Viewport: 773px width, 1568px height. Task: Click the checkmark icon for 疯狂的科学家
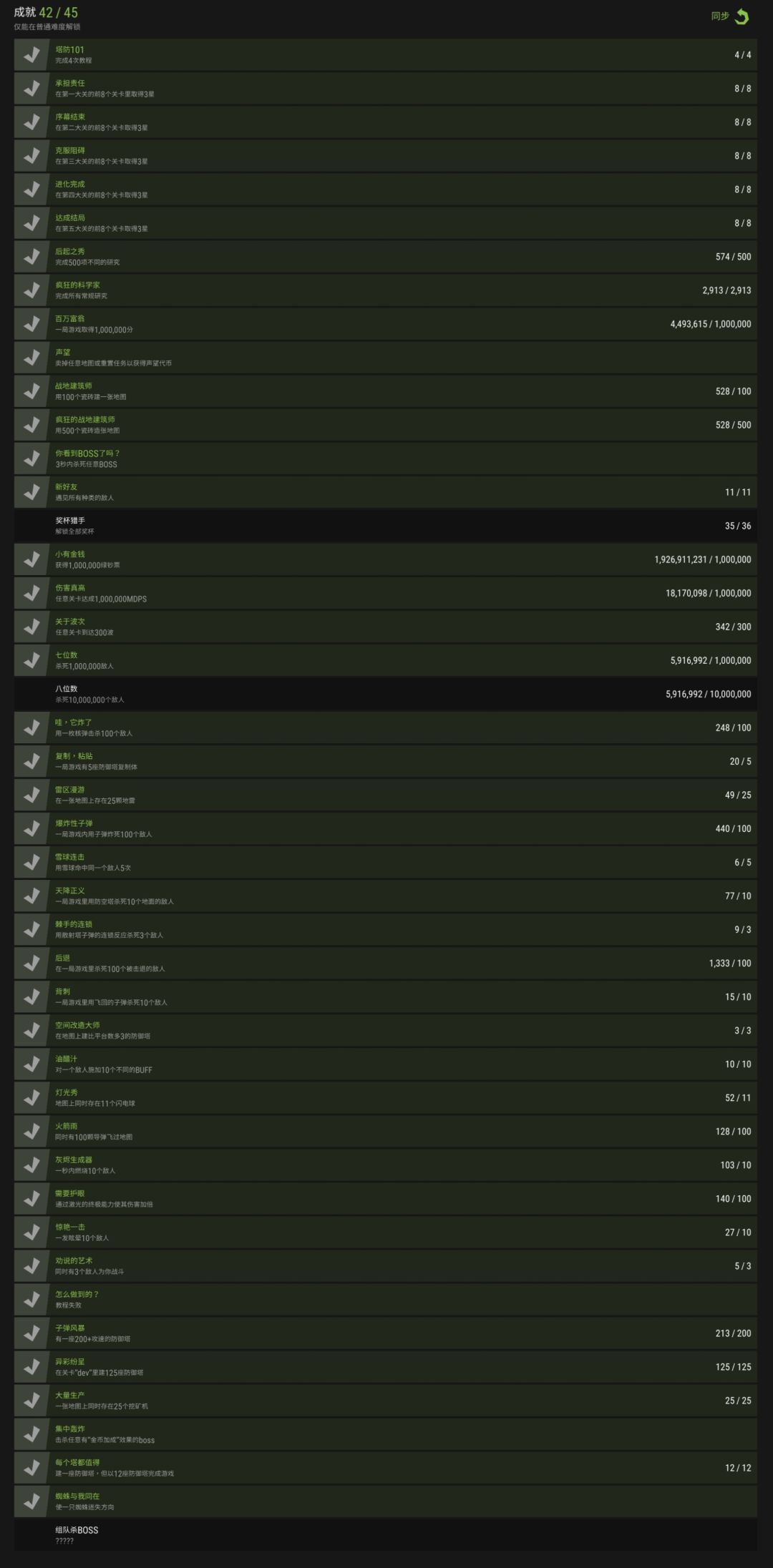point(31,290)
